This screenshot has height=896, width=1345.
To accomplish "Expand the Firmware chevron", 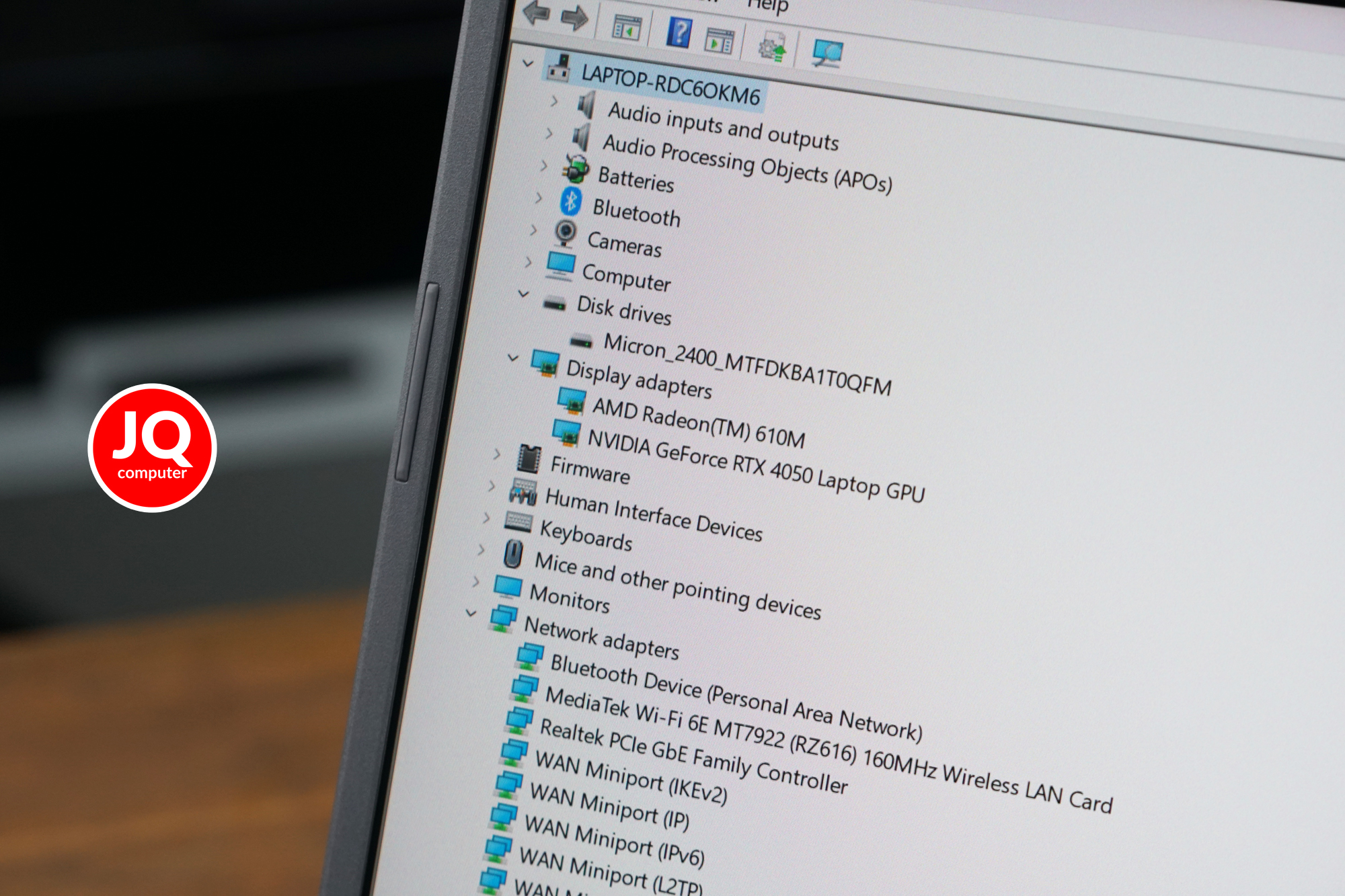I will 497,454.
